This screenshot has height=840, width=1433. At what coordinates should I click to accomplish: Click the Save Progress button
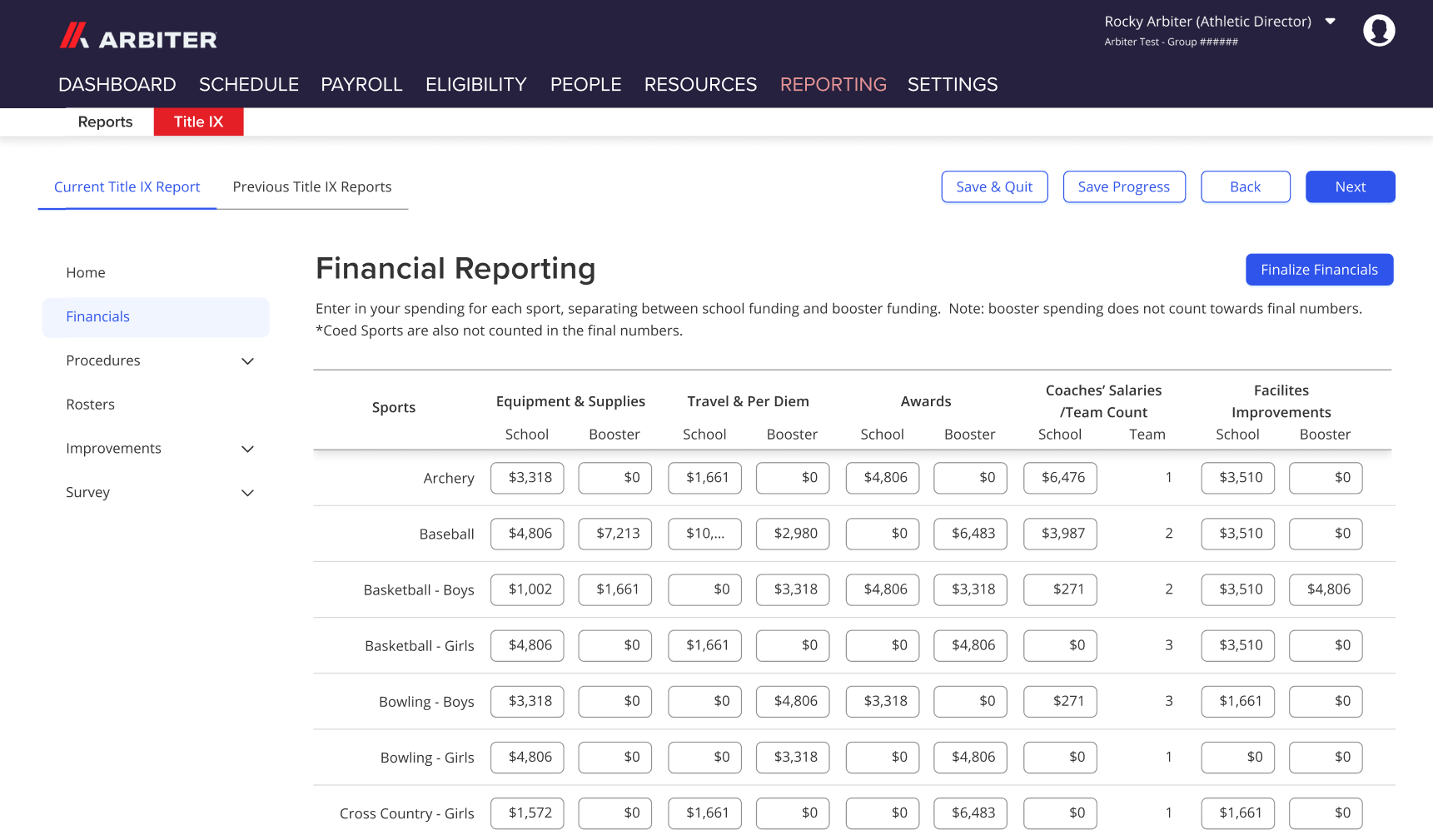click(x=1124, y=186)
